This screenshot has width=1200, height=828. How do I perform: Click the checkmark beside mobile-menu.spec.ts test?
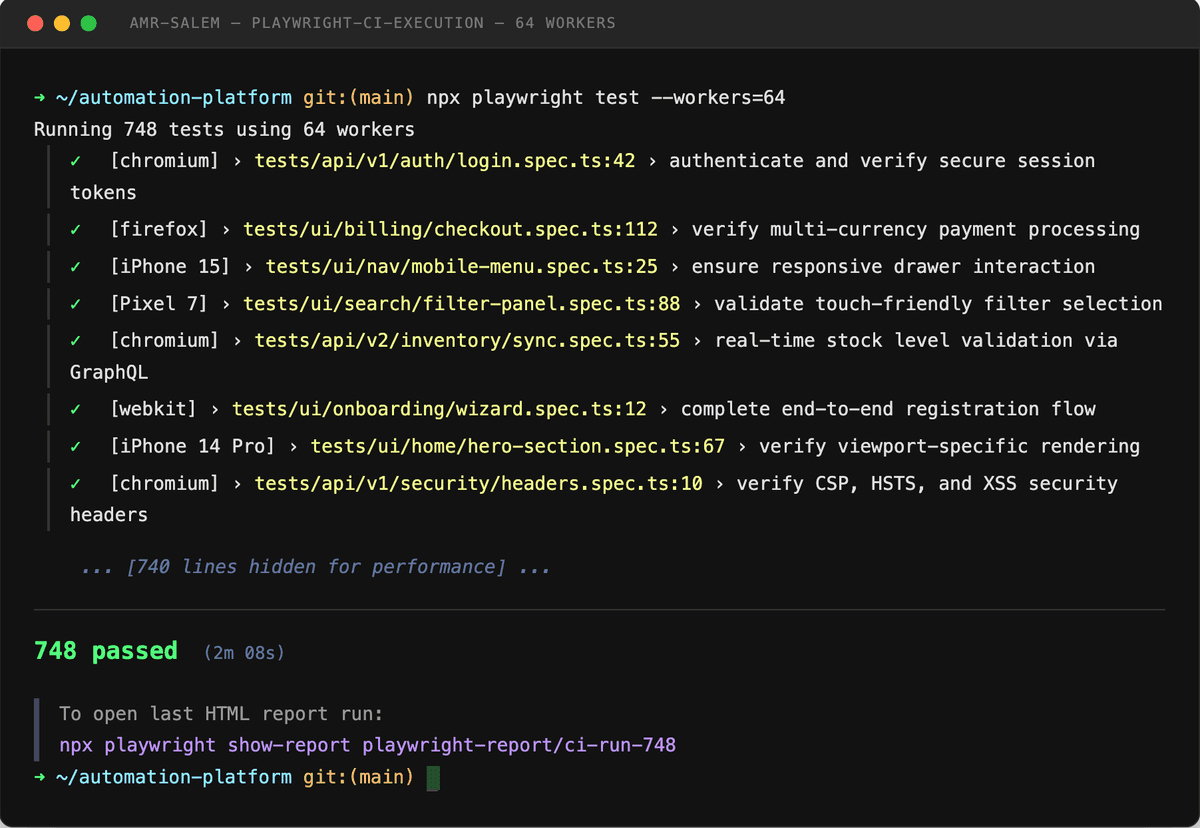[x=76, y=267]
